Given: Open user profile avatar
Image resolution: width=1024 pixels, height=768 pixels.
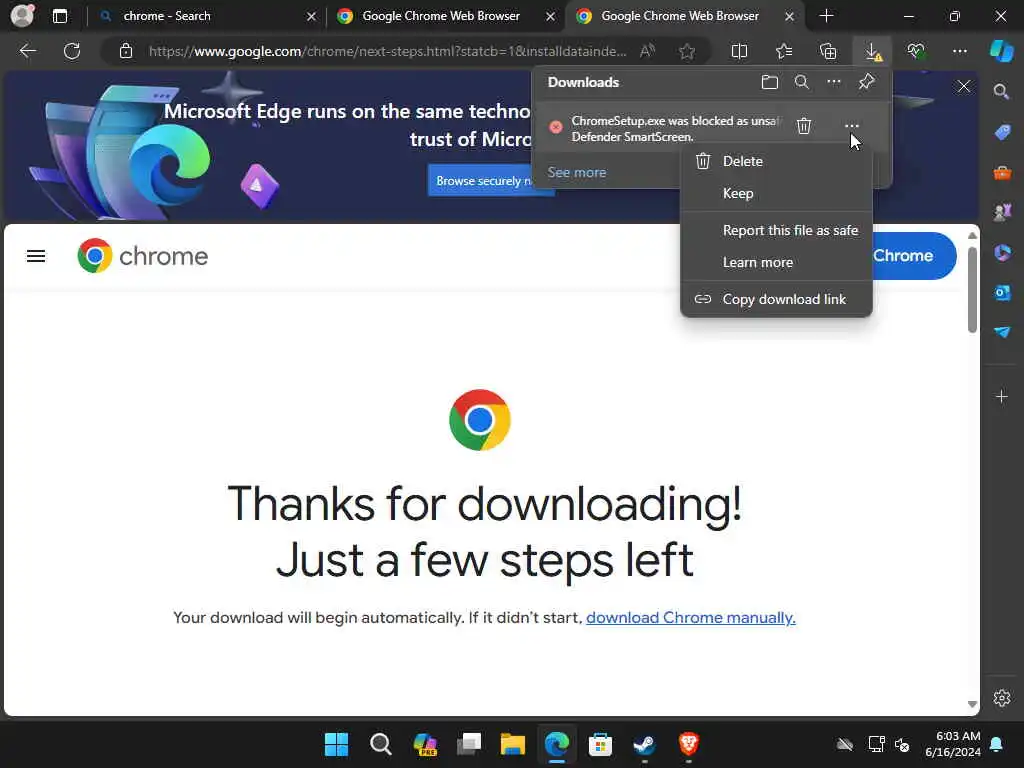Looking at the screenshot, I should coord(22,16).
